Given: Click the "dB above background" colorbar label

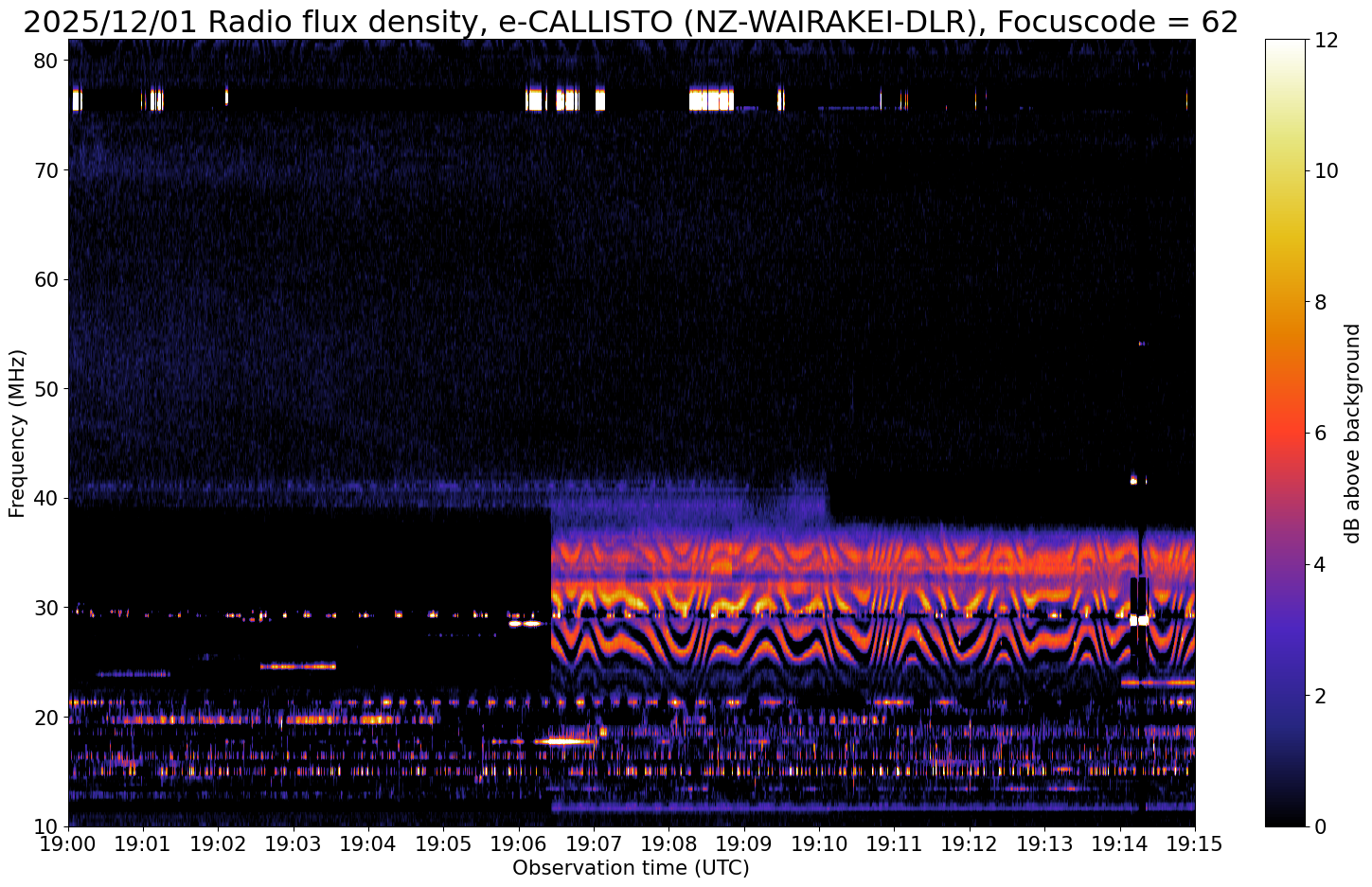Looking at the screenshot, I should [1353, 433].
